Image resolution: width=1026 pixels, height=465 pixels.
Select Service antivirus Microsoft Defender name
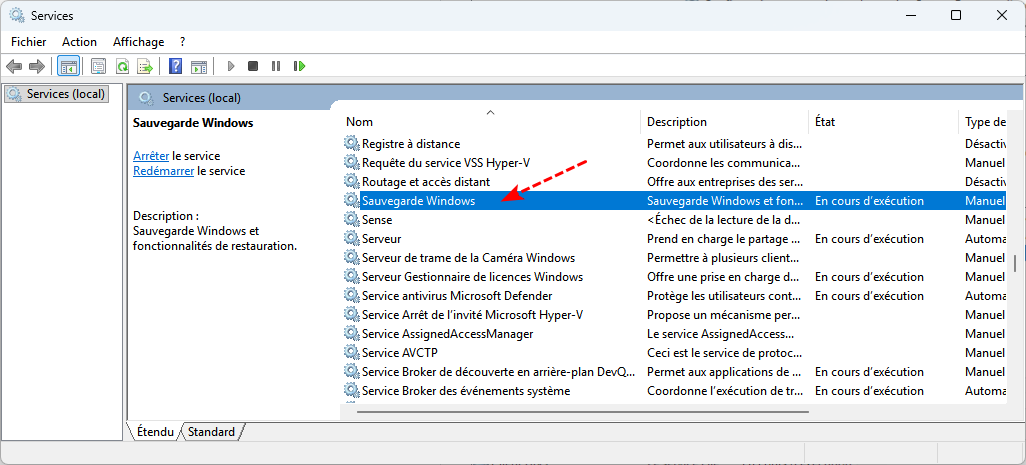pyautogui.click(x=457, y=296)
